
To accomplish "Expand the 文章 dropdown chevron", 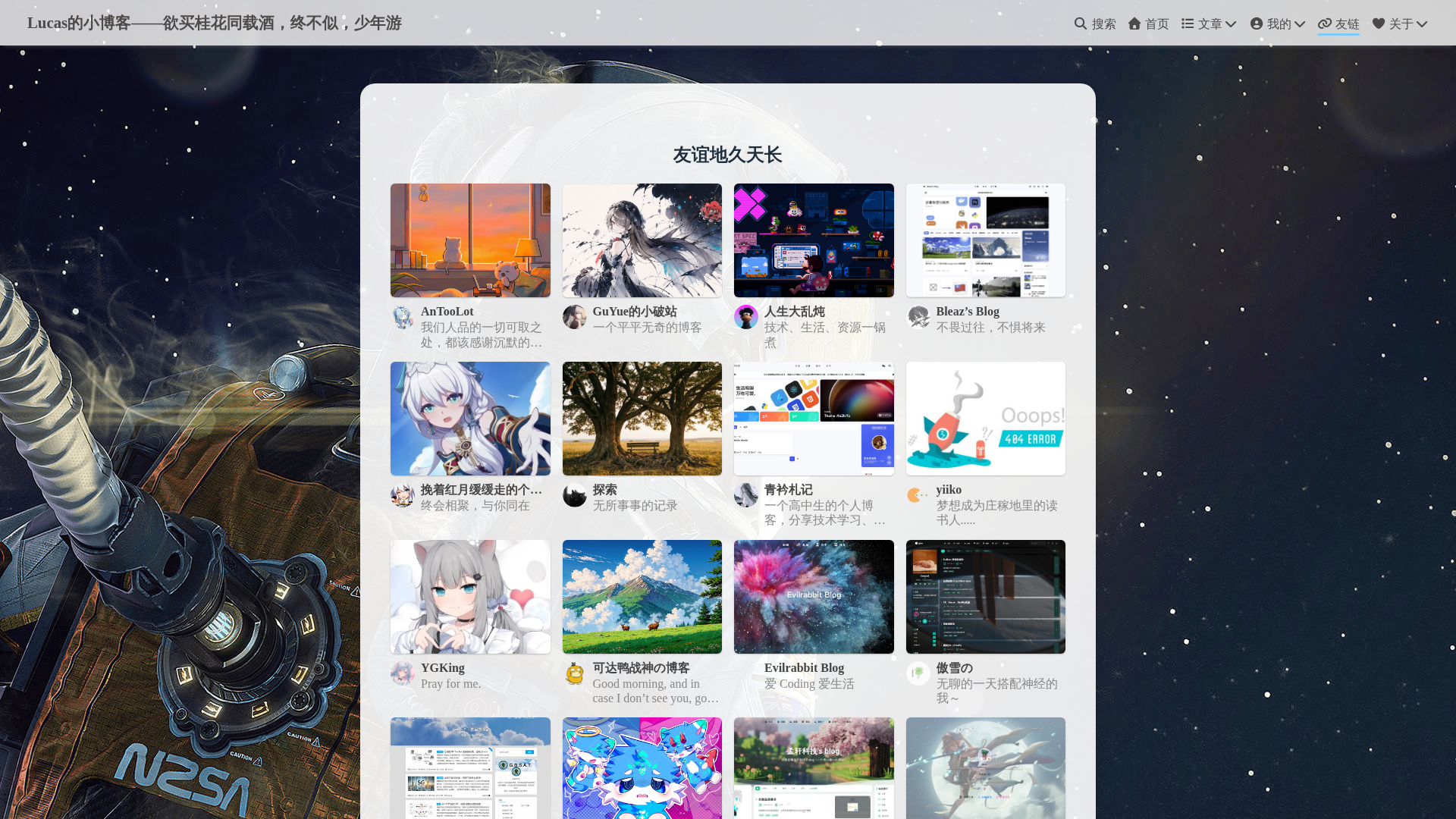I will (1231, 24).
